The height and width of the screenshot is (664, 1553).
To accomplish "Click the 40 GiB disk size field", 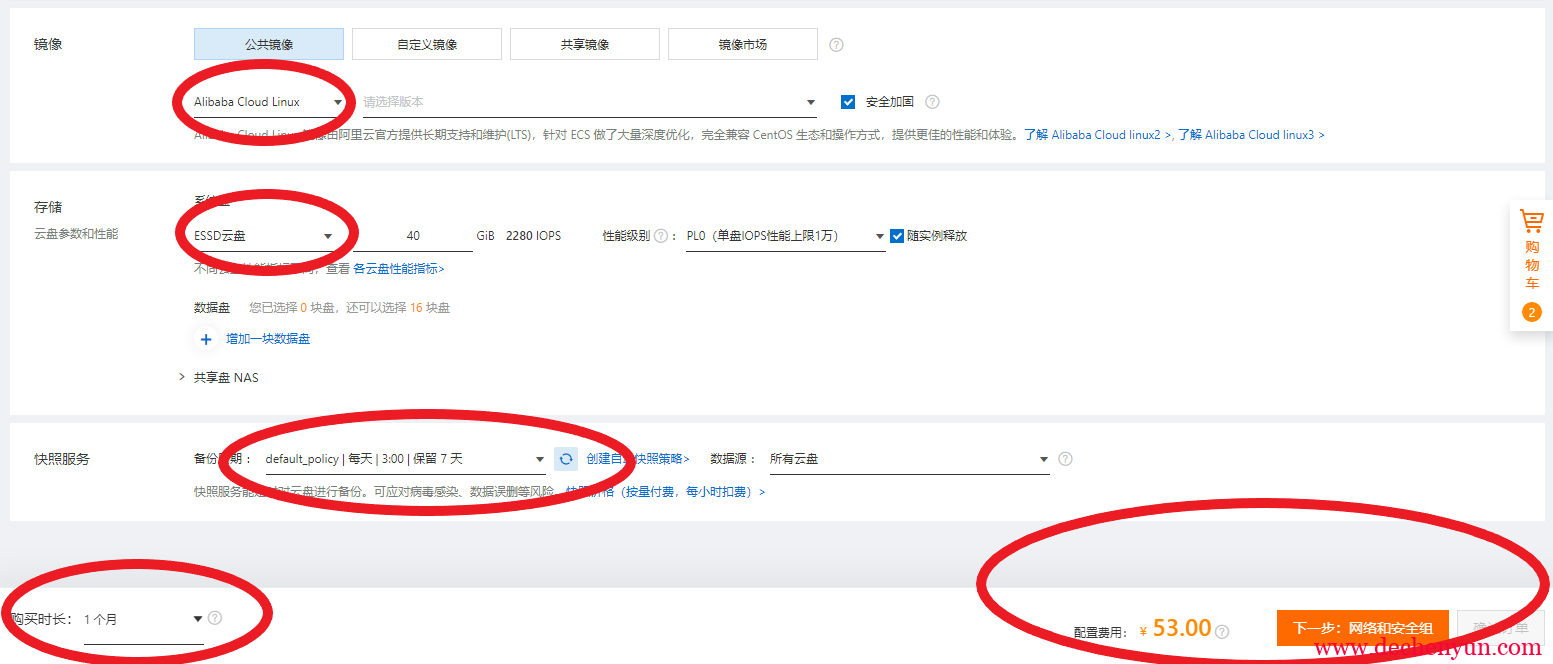I will [x=413, y=236].
